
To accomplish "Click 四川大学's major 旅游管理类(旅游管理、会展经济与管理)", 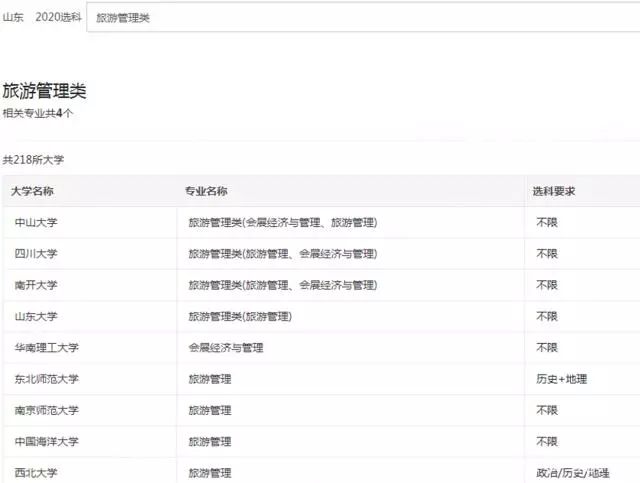I will pos(282,254).
